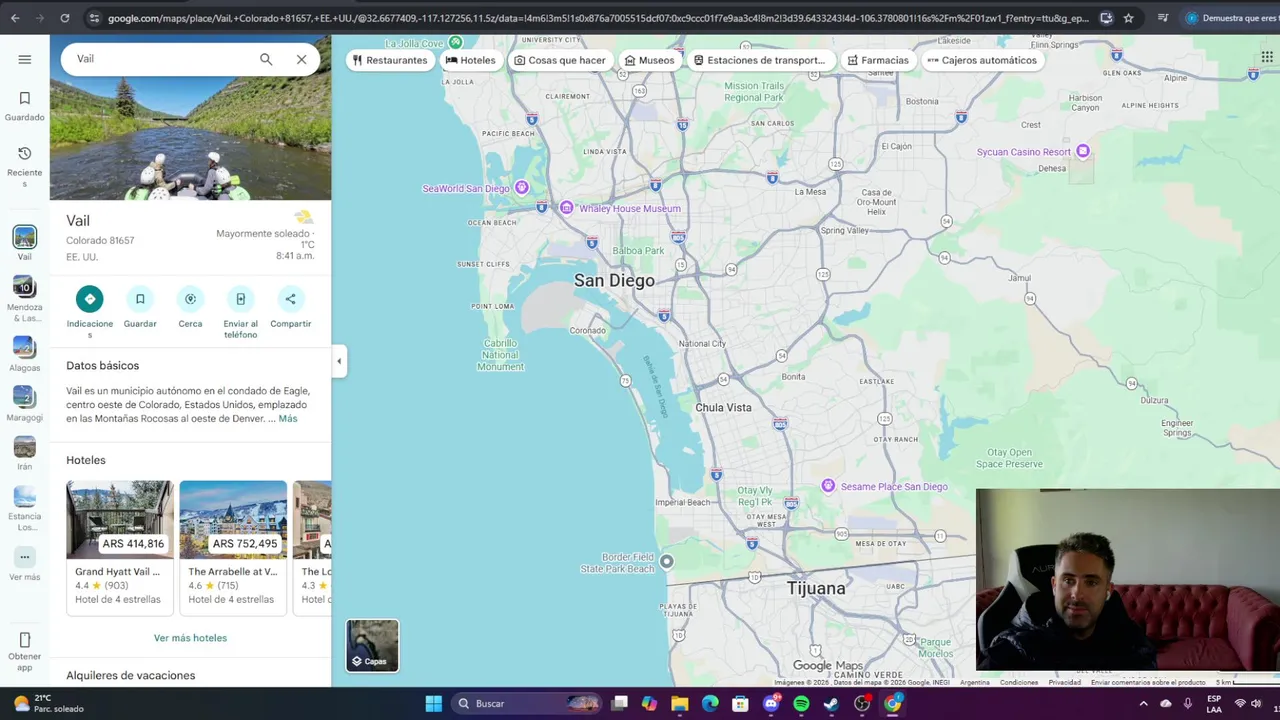Screen dimensions: 1280x720
Task: Expand description with Más link
Action: pyautogui.click(x=288, y=418)
